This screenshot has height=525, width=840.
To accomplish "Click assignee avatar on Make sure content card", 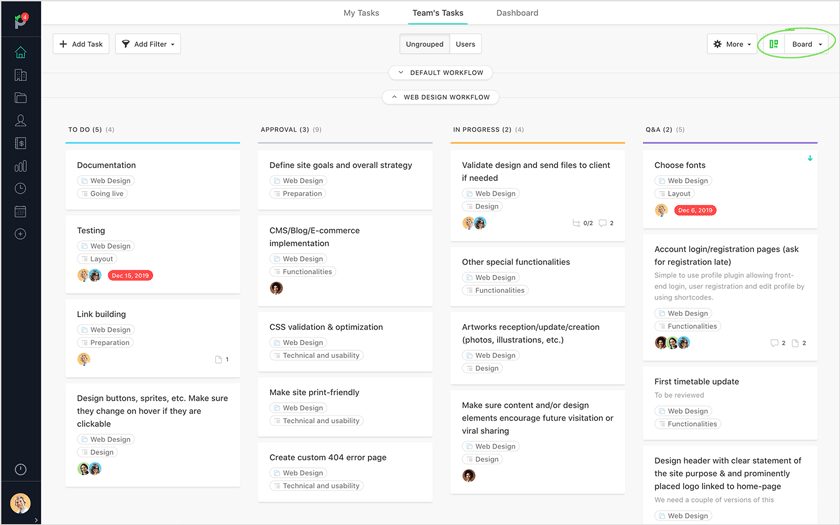I will (x=469, y=476).
